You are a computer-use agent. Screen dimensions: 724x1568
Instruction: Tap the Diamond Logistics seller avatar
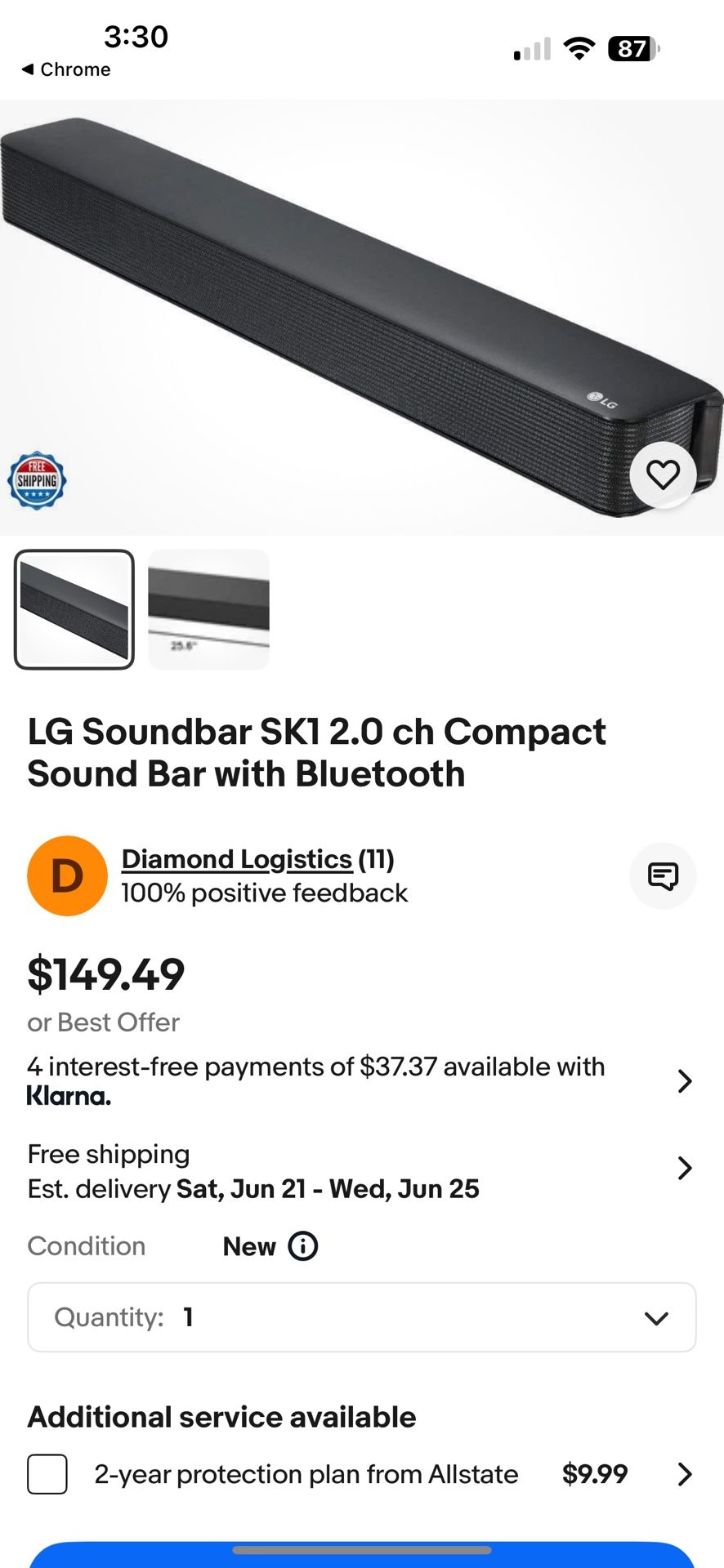coord(67,875)
